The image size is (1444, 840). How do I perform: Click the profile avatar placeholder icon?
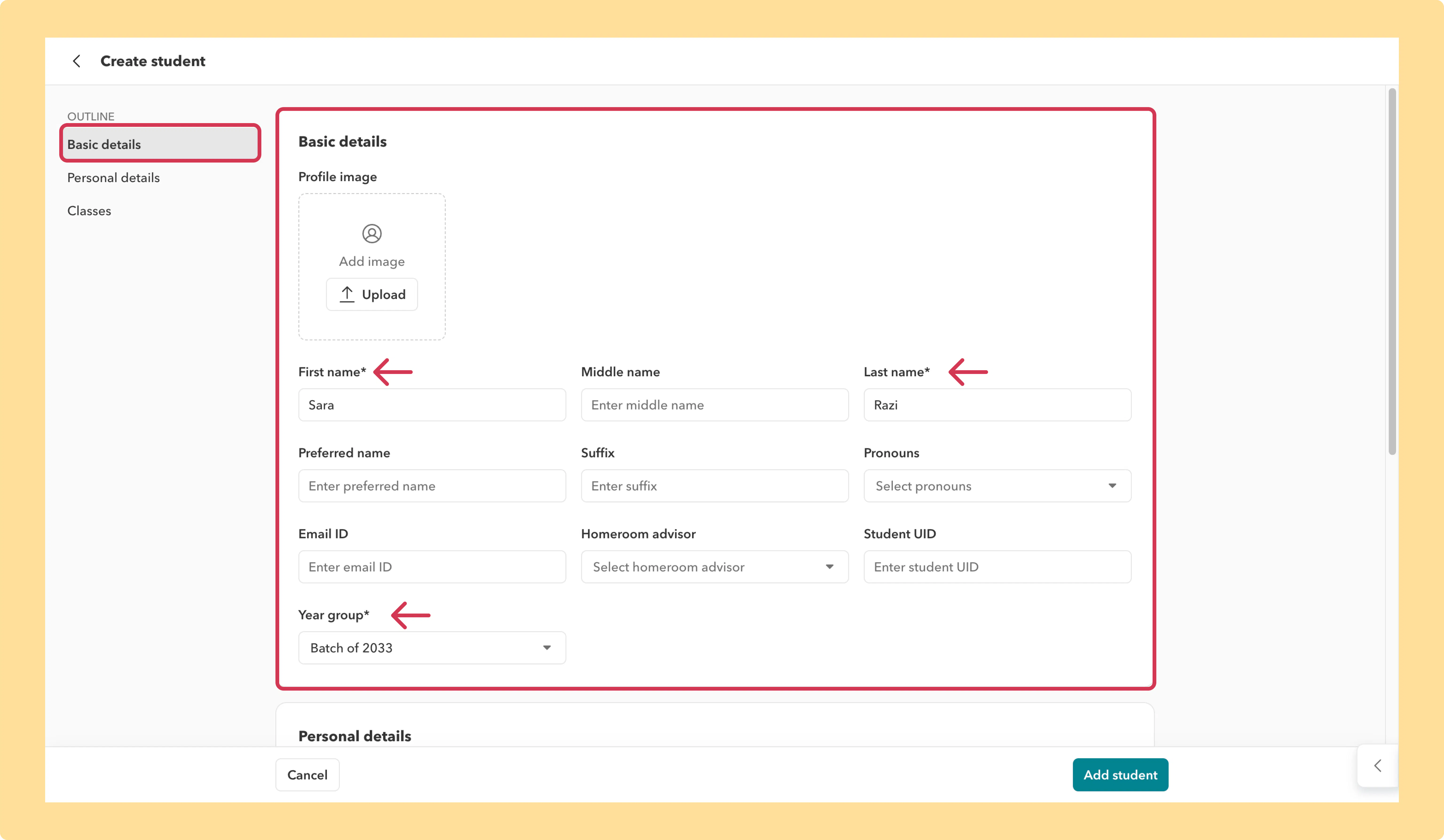372,234
